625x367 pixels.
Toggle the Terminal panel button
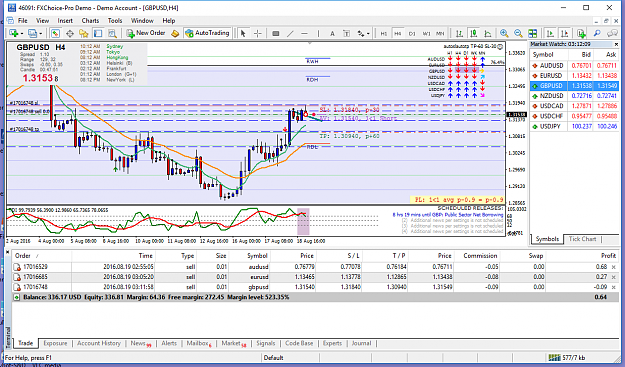[x=98, y=33]
